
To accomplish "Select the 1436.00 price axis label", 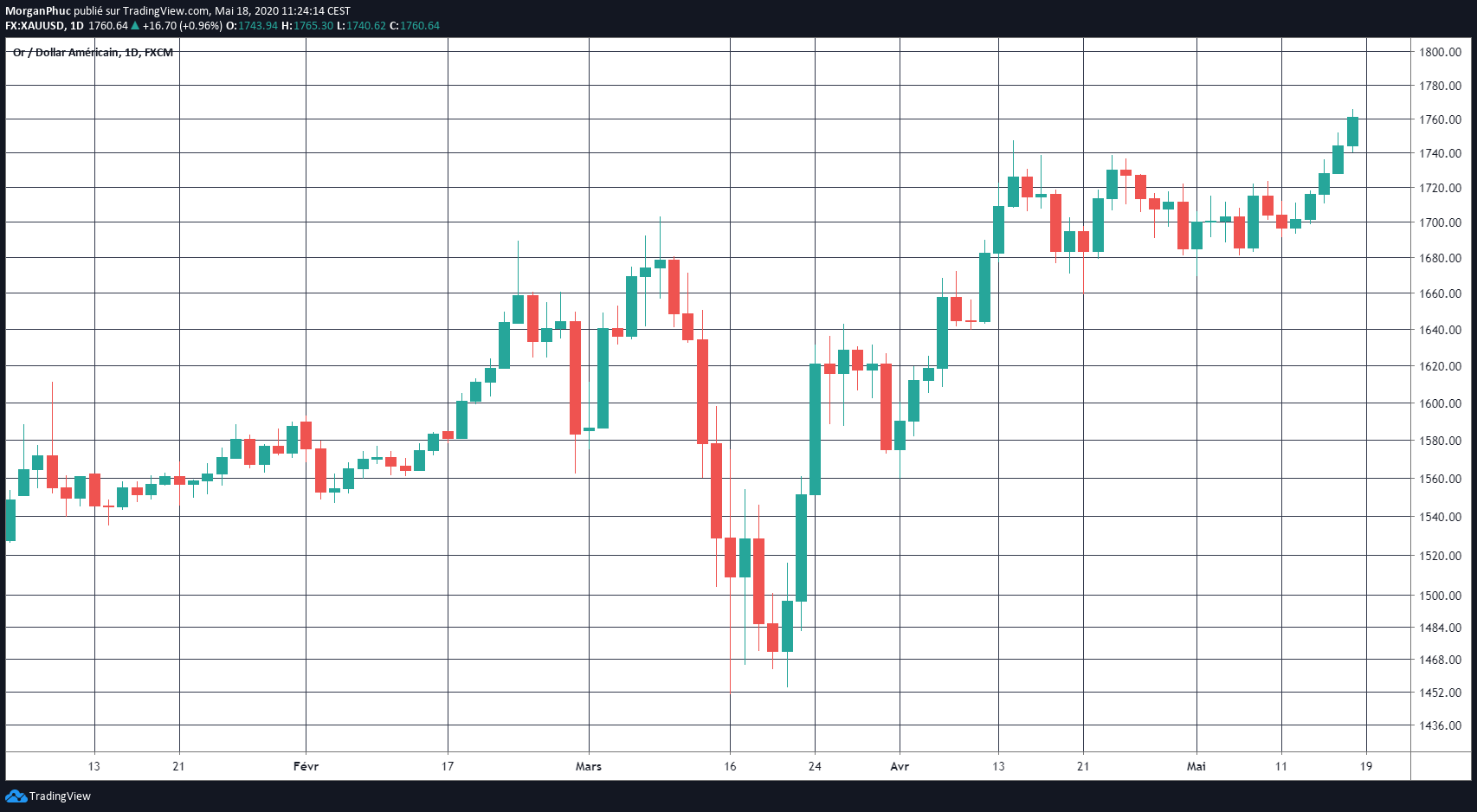I will coord(1439,725).
